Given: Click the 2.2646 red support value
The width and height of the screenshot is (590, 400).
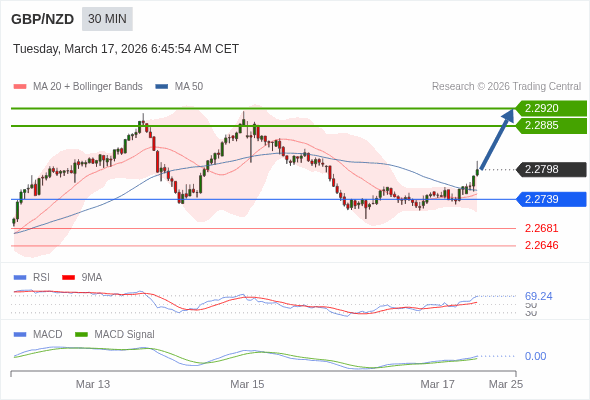Looking at the screenshot, I should pyautogui.click(x=541, y=245).
